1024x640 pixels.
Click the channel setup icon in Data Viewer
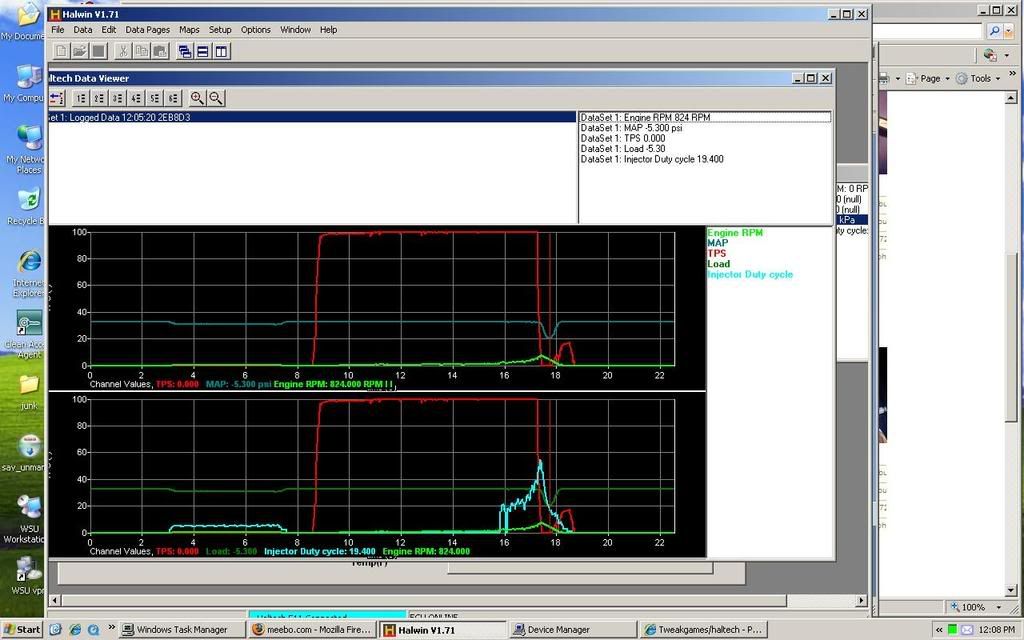[56, 98]
